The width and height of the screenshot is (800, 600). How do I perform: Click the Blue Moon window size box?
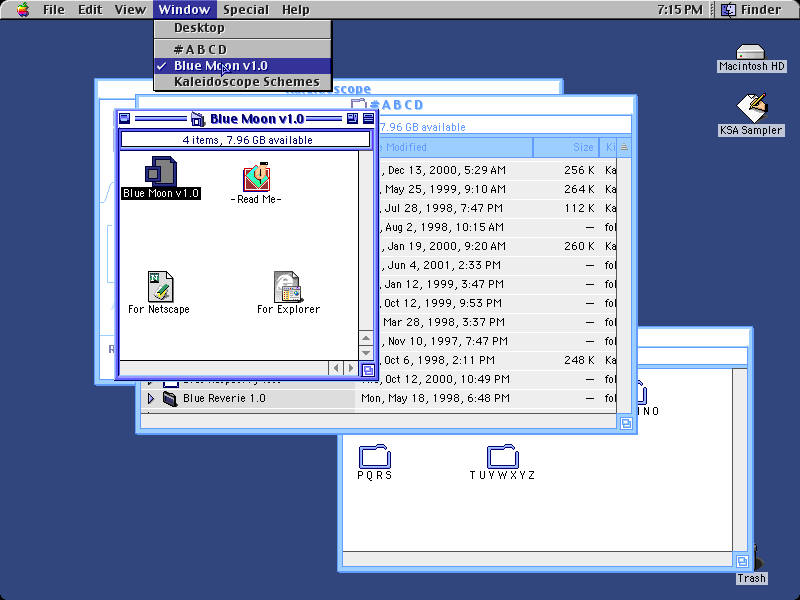[x=367, y=369]
